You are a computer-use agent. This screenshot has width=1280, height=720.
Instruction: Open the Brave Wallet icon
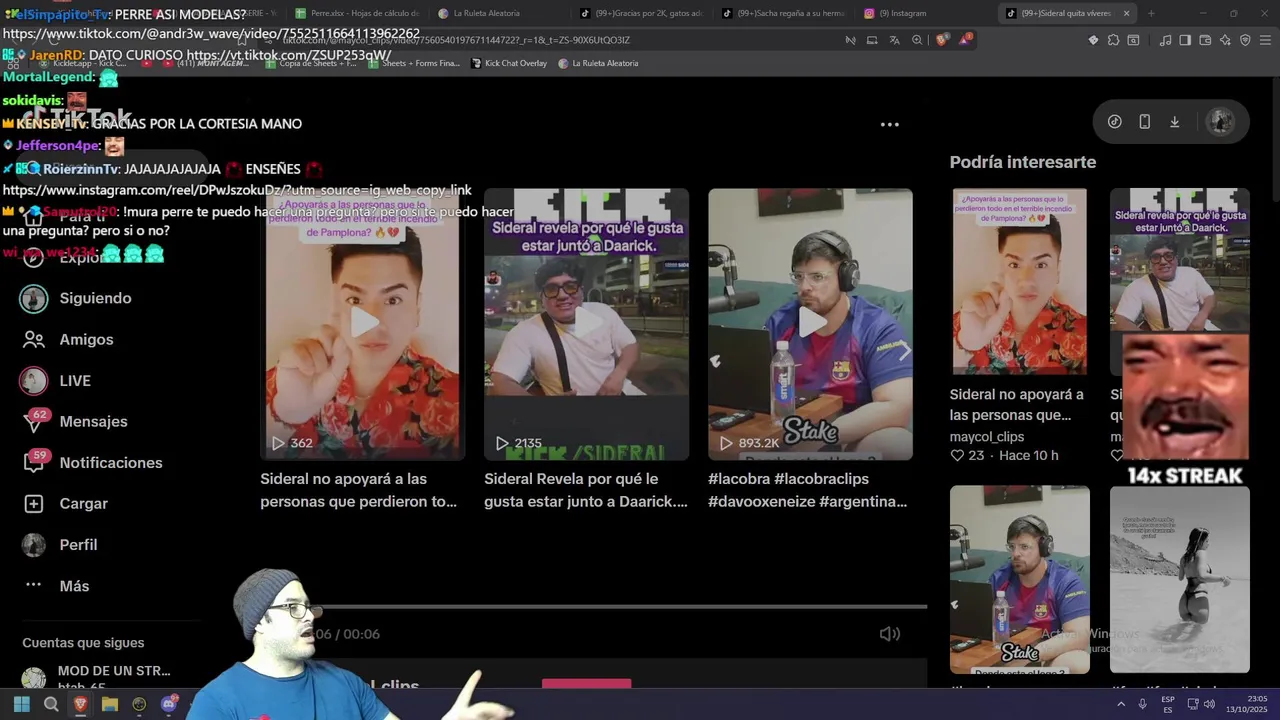pyautogui.click(x=1205, y=40)
